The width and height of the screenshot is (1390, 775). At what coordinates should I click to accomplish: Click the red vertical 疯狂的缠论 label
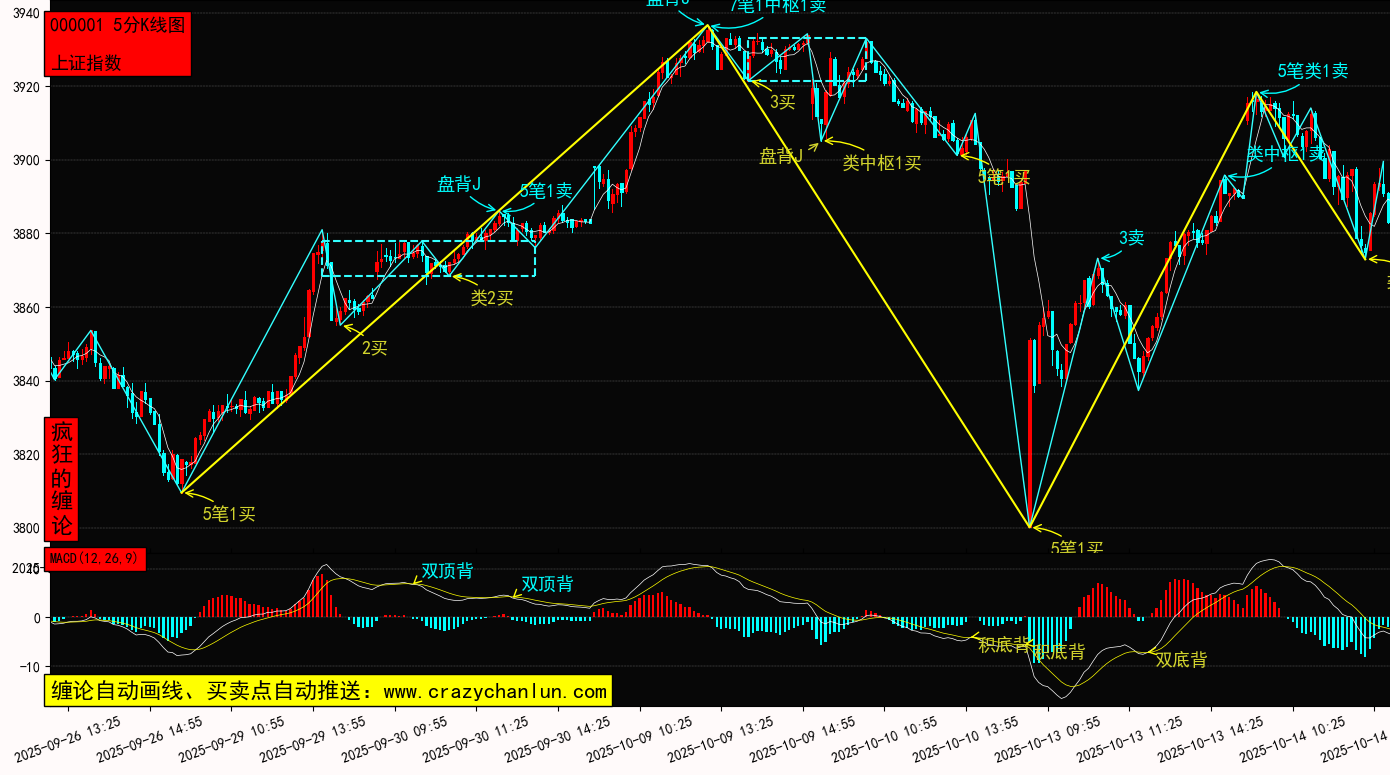point(62,479)
